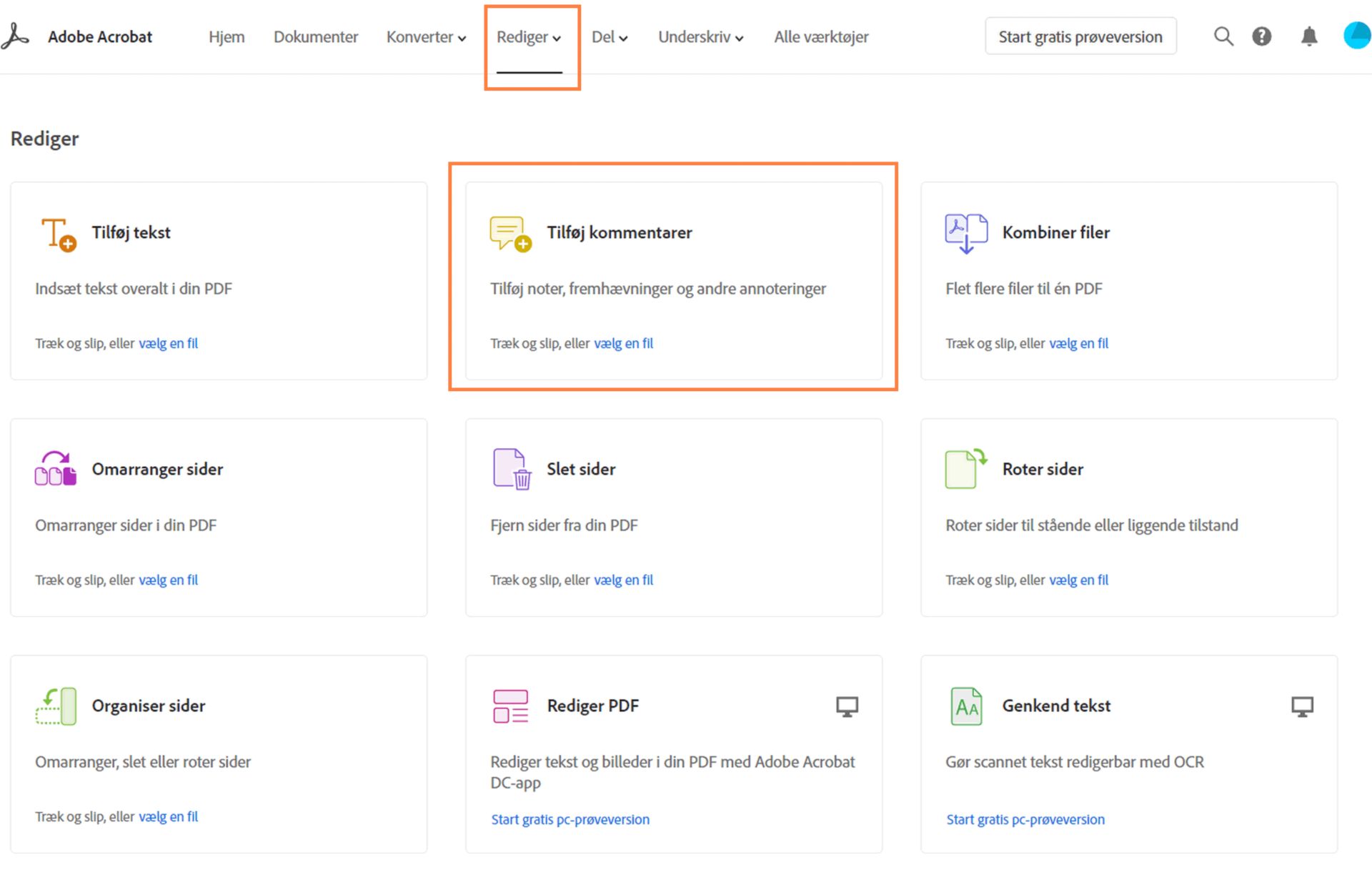
Task: Select the Rediger PDF card title
Action: 593,706
